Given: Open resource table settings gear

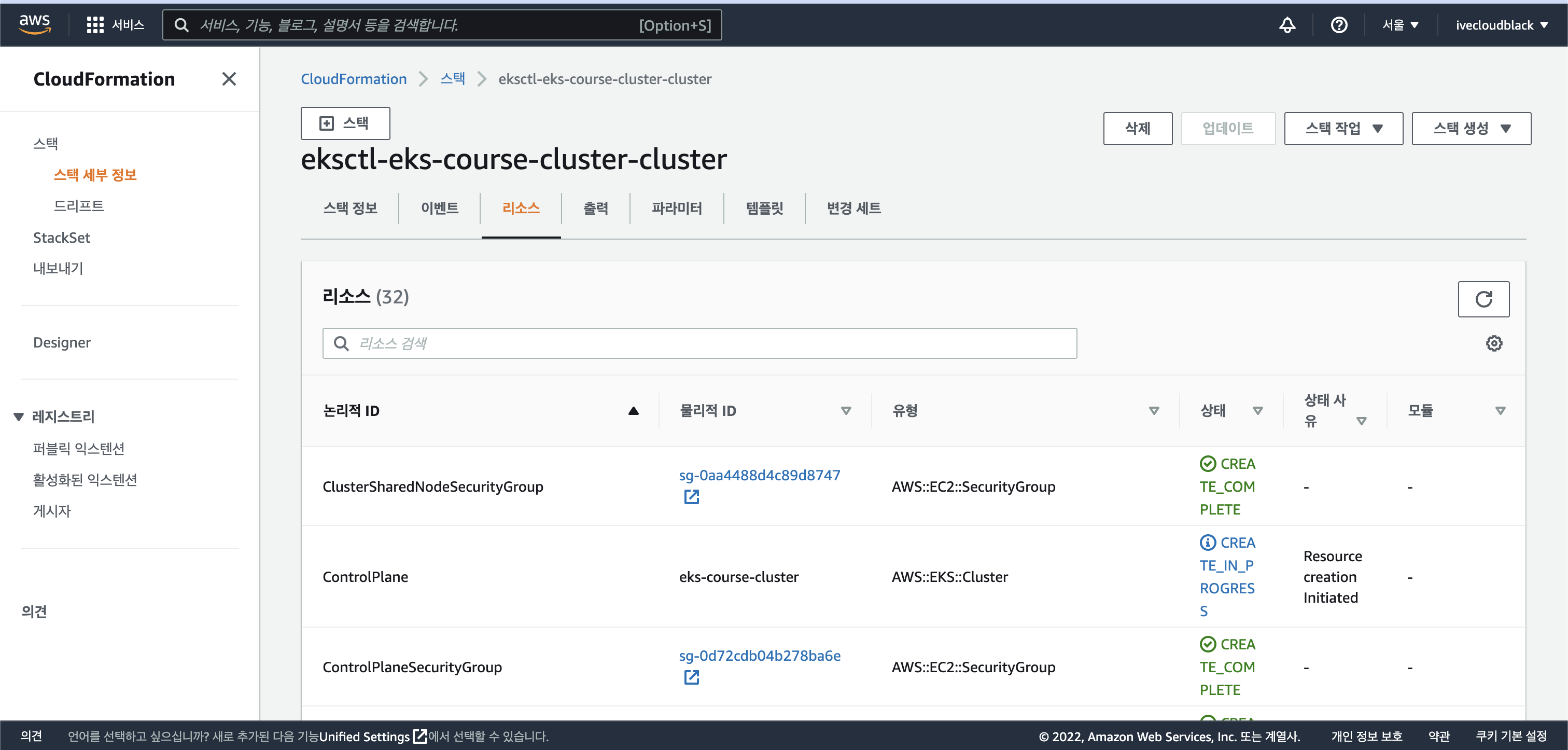Looking at the screenshot, I should (x=1494, y=343).
